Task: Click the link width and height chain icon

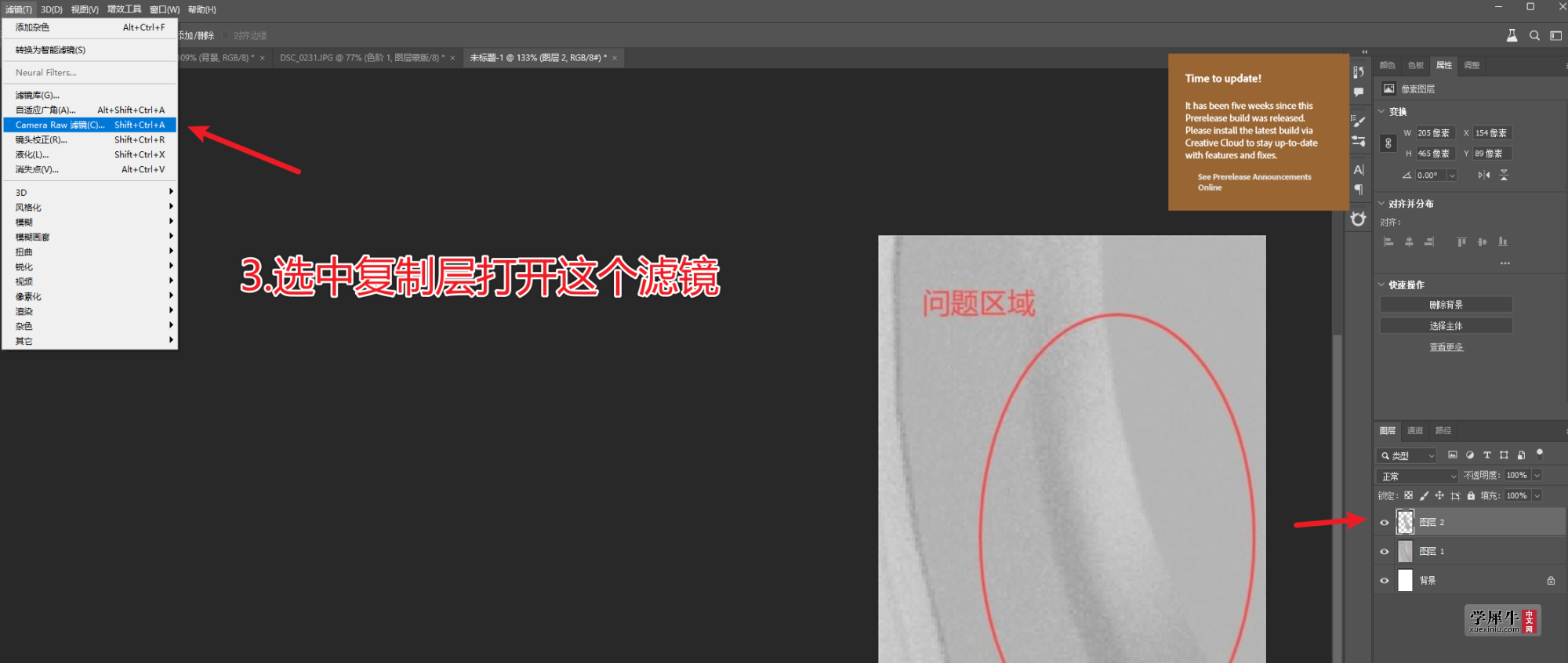Action: click(1388, 143)
